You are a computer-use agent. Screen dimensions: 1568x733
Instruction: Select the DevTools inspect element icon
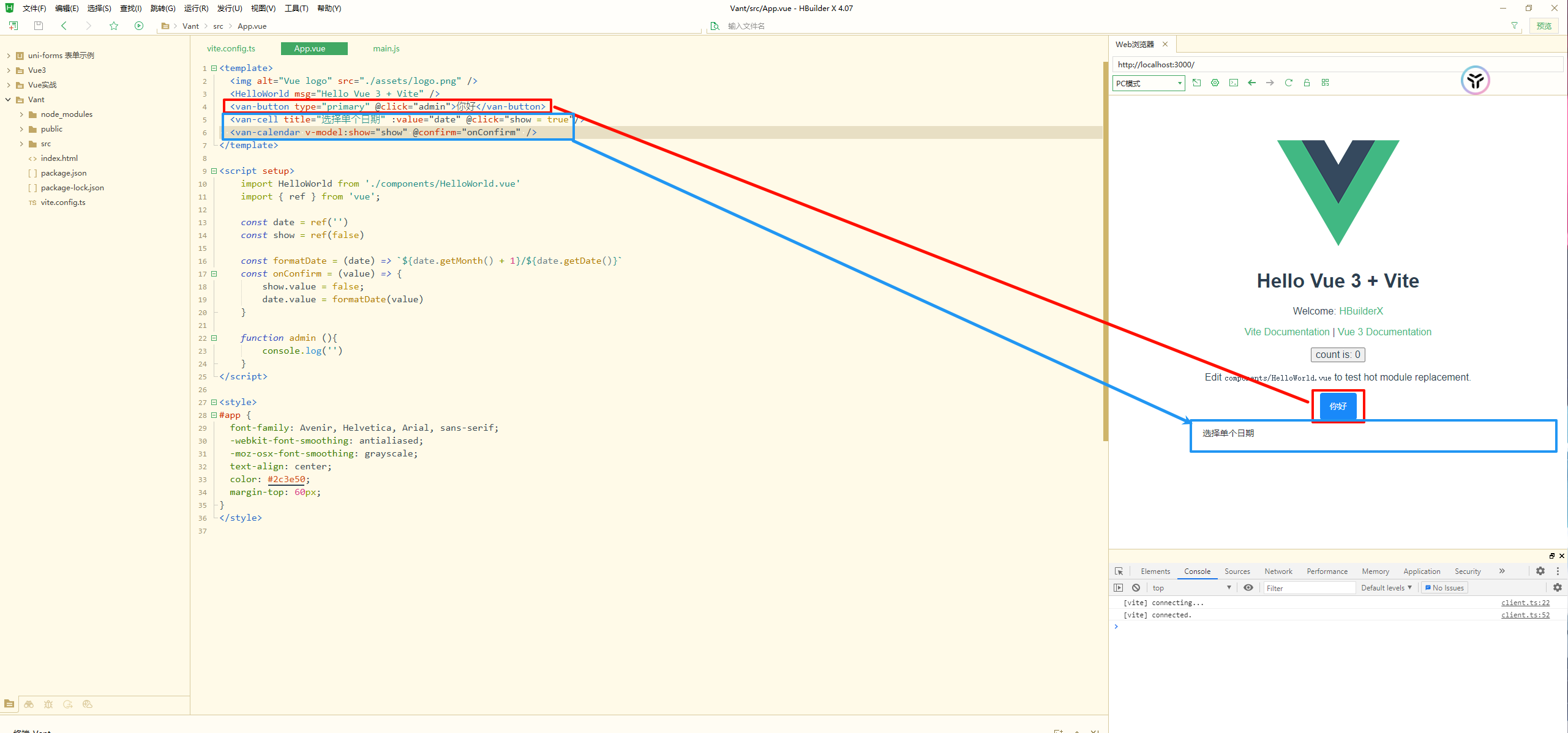point(1119,571)
